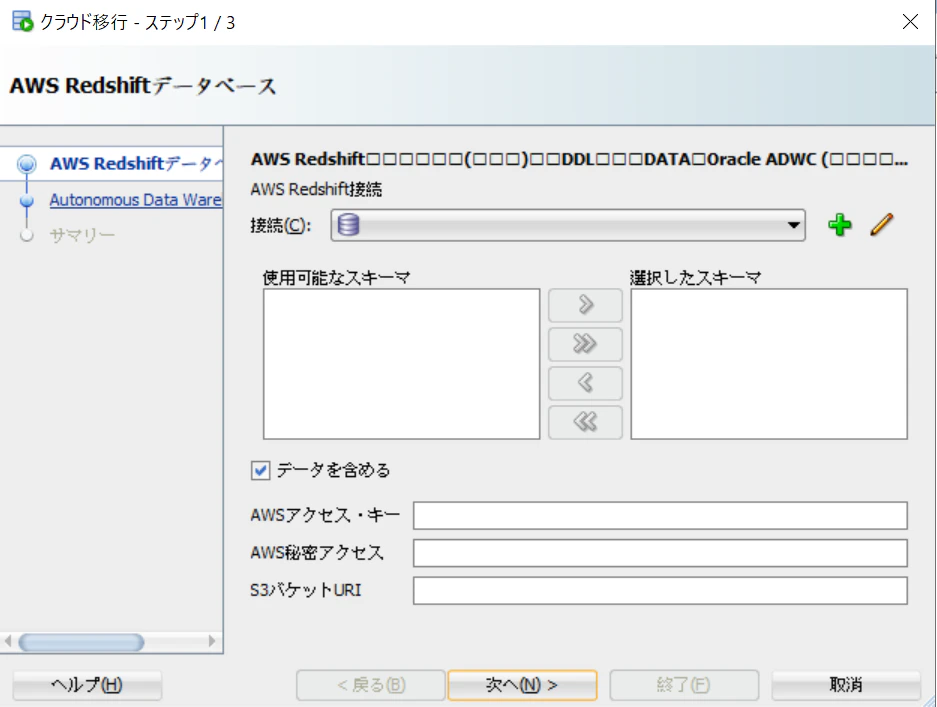Image resolution: width=937 pixels, height=707 pixels.
Task: Click the 取消 cancel button
Action: pyautogui.click(x=846, y=684)
